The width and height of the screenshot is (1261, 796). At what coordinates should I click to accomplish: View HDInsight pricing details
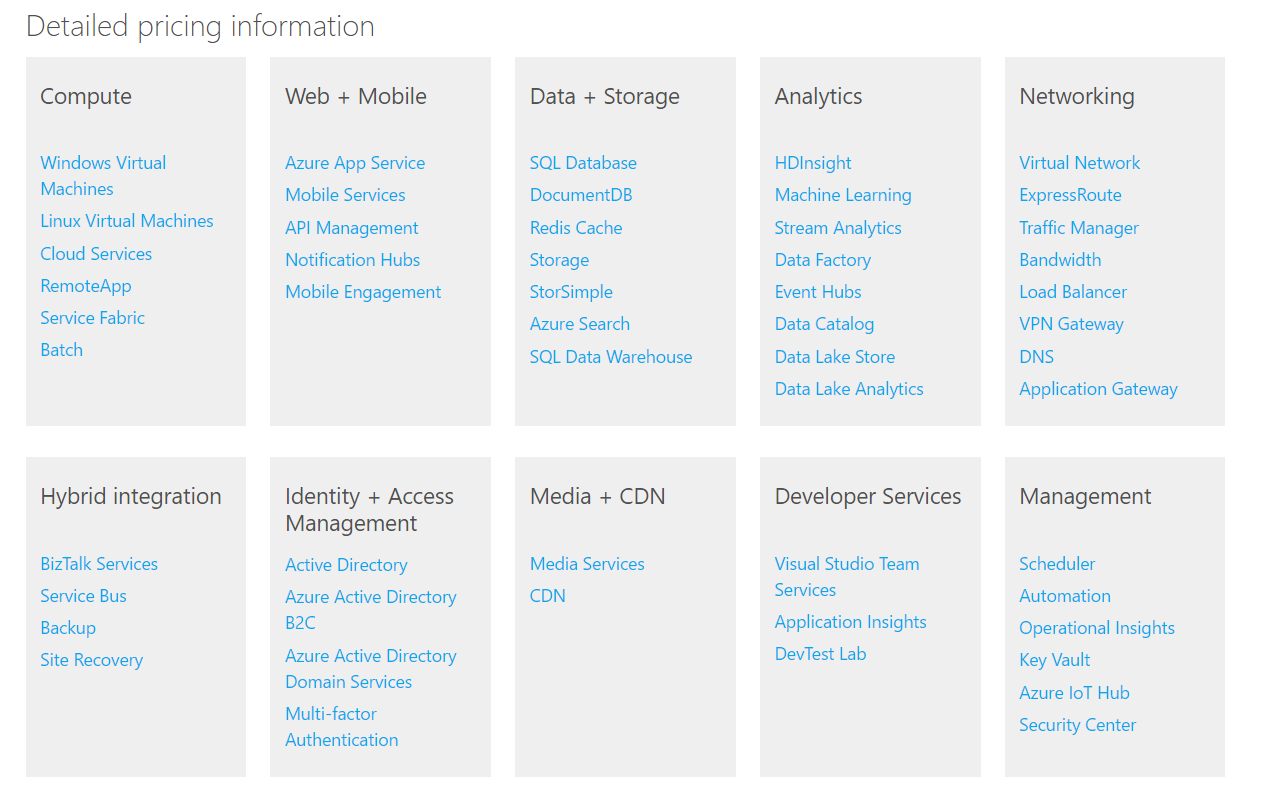tap(812, 162)
